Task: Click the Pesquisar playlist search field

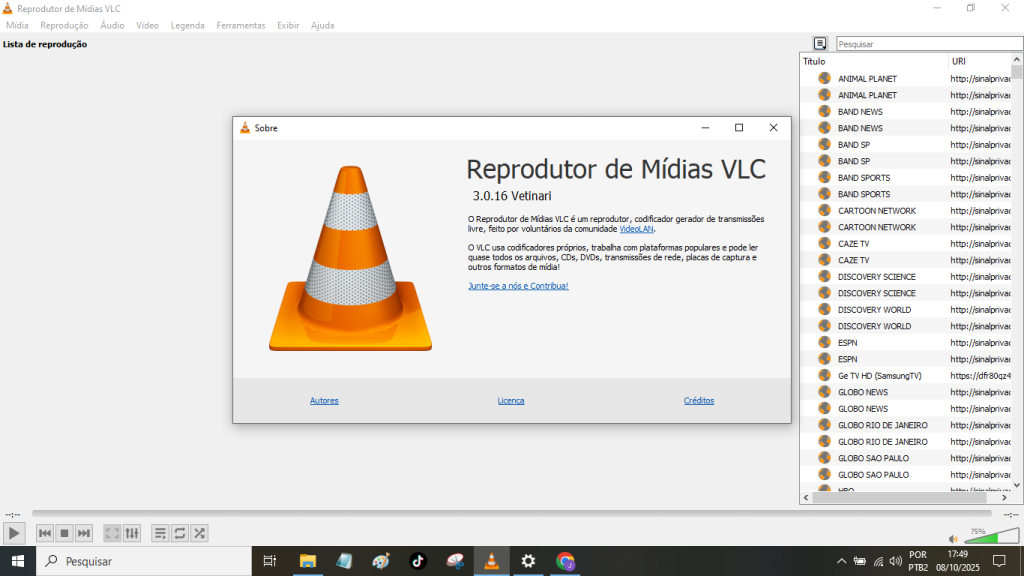Action: (929, 44)
